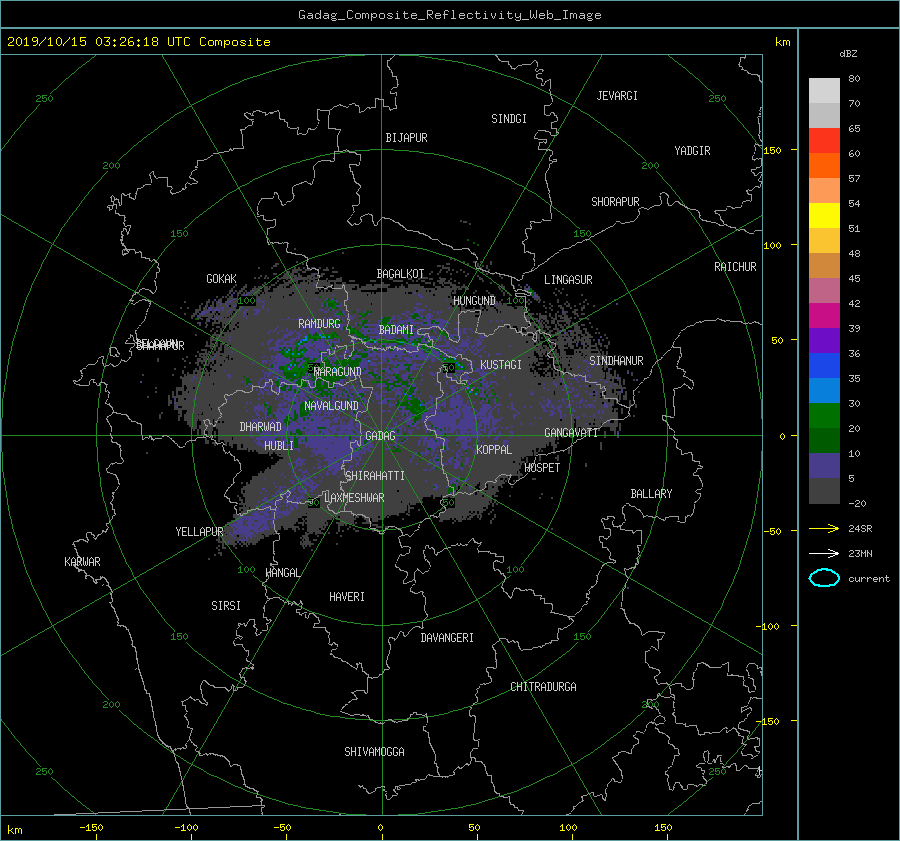Click the SHORAPUR city label
This screenshot has height=841, width=900.
point(615,202)
